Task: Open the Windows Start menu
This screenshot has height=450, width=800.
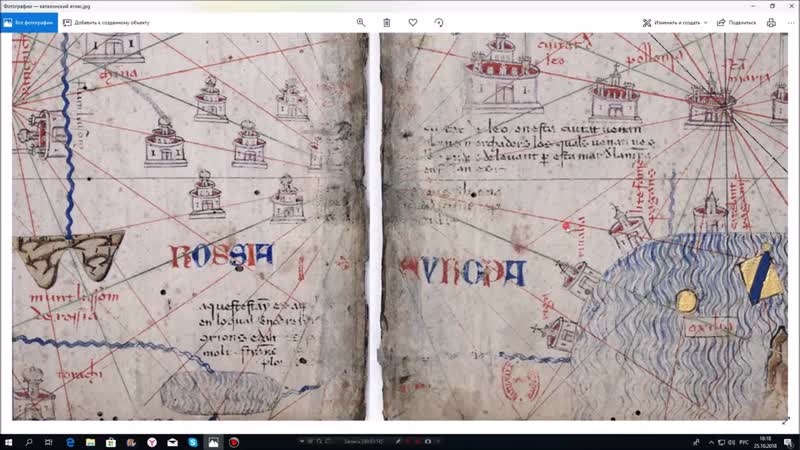Action: click(8, 442)
